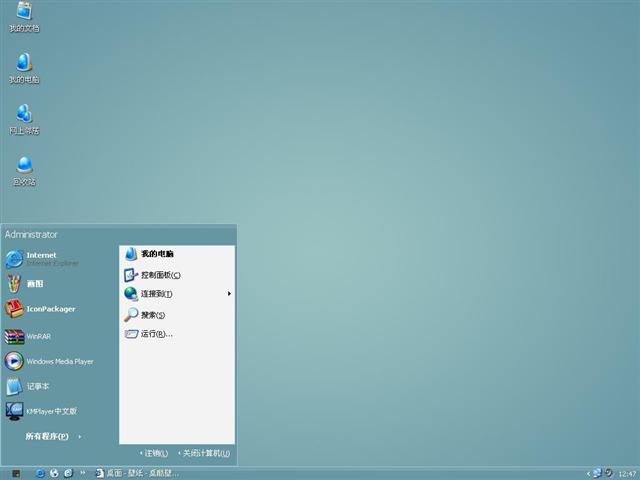
Task: Click first quick launch icon on taskbar
Action: tap(40, 473)
